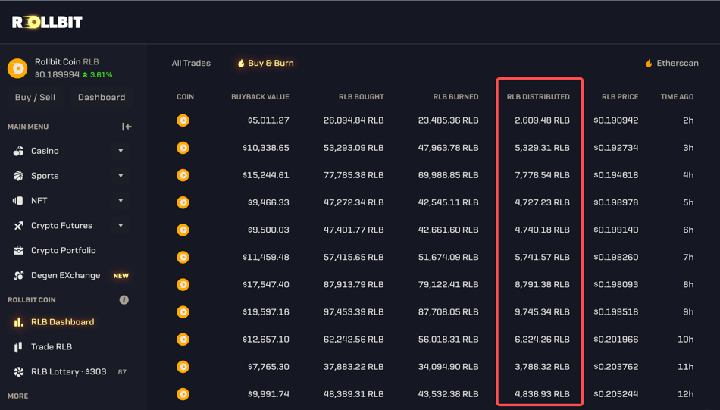
Task: Switch to the All Trades tab
Action: coord(191,63)
